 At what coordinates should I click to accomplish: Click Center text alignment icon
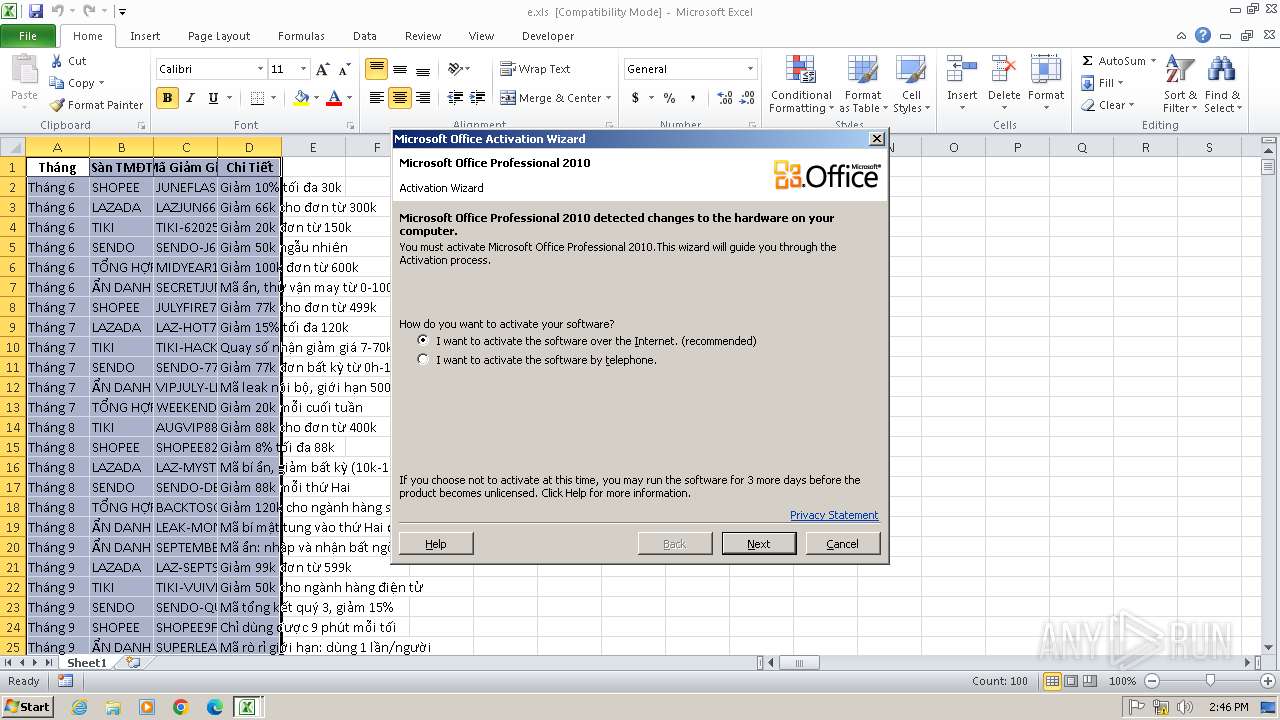point(400,98)
